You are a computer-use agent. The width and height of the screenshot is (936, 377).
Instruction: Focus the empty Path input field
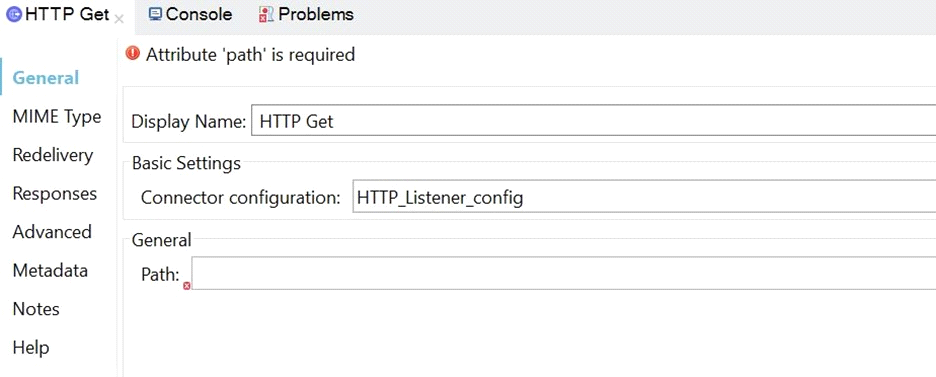(x=564, y=273)
